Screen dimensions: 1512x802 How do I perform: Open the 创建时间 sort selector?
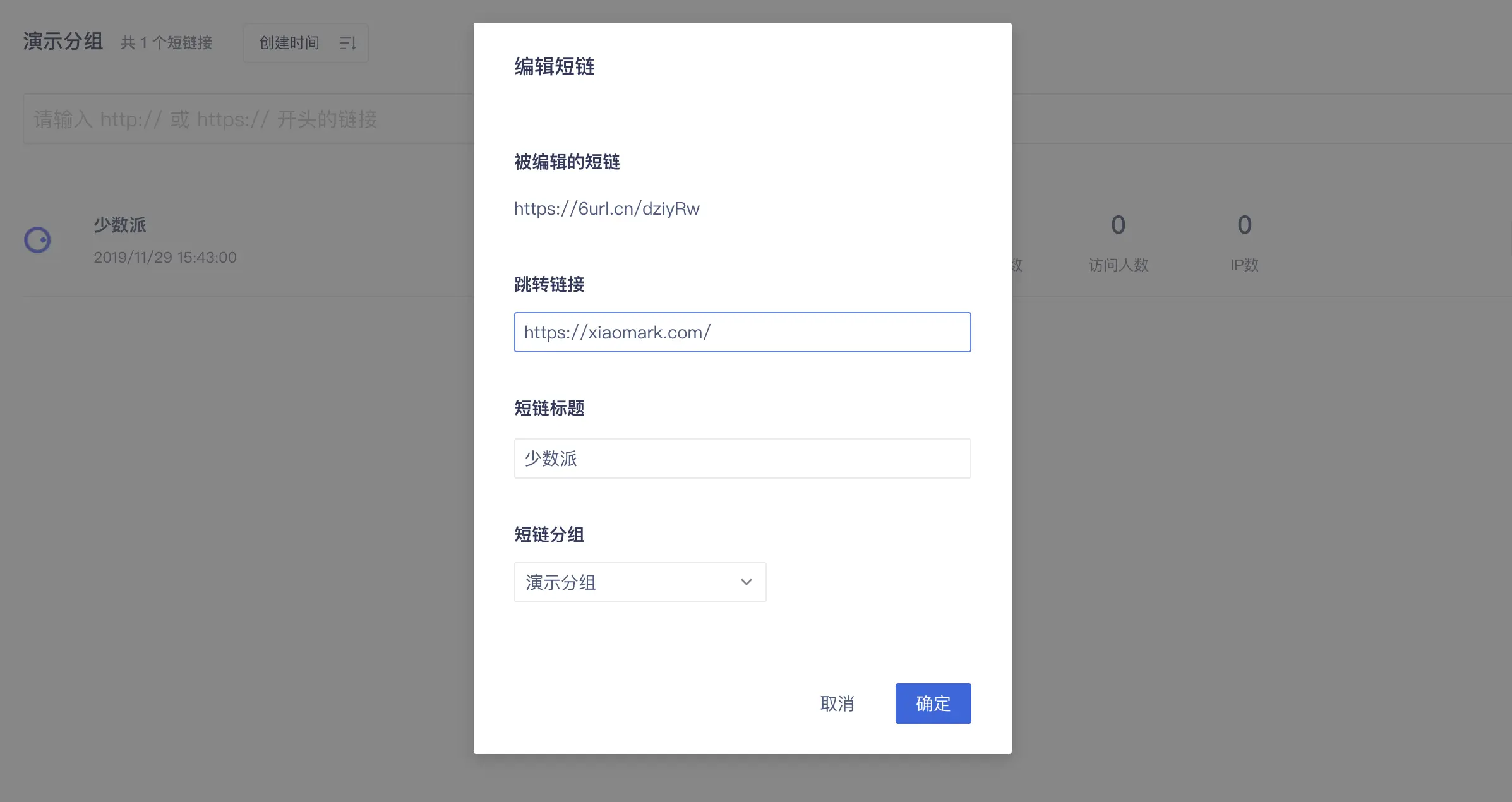pos(290,43)
